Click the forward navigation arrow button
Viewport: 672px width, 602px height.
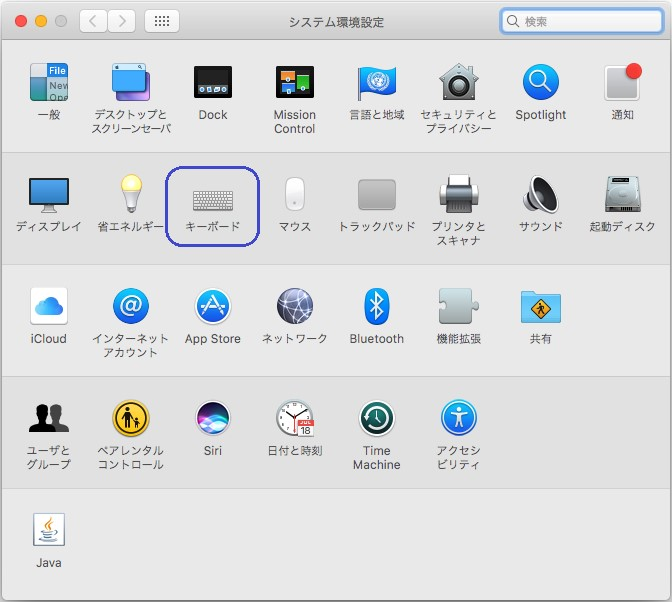click(x=121, y=21)
